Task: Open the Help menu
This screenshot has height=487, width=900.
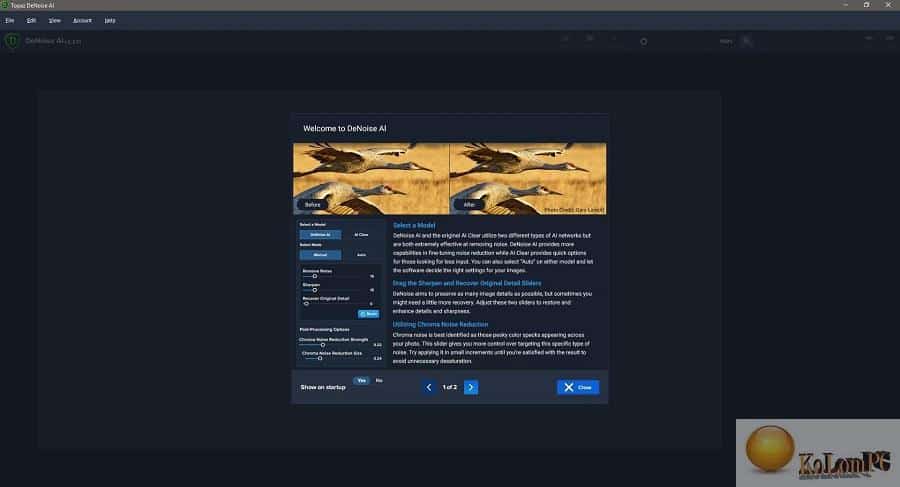Action: pyautogui.click(x=110, y=21)
